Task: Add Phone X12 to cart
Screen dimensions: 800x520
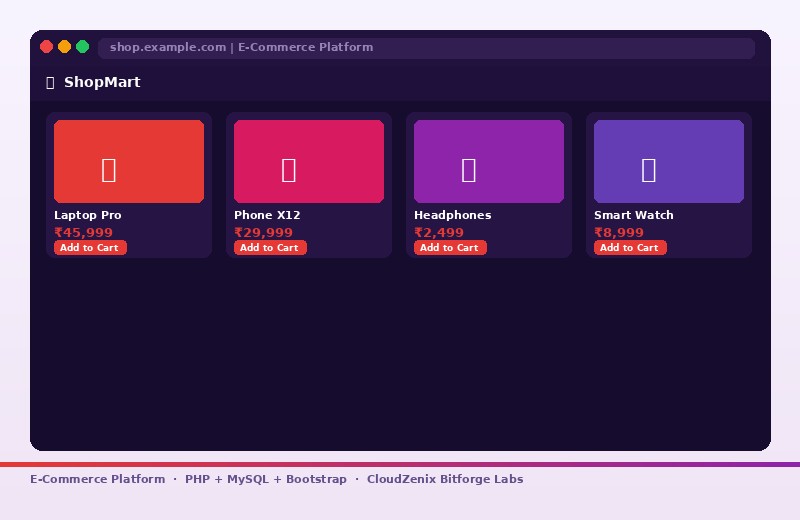Action: [x=270, y=247]
